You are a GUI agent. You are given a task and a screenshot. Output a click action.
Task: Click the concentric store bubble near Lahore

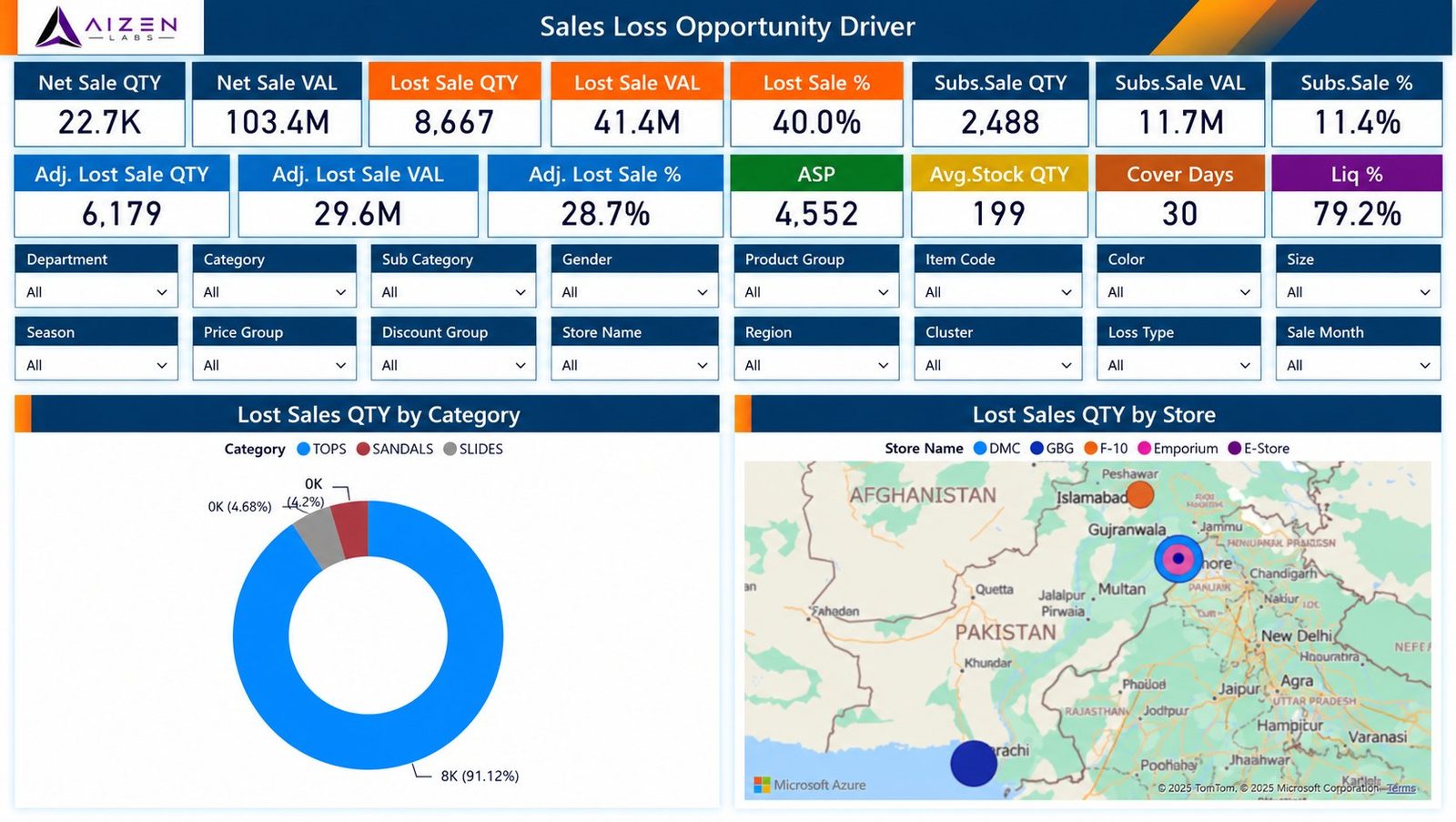tap(1178, 559)
